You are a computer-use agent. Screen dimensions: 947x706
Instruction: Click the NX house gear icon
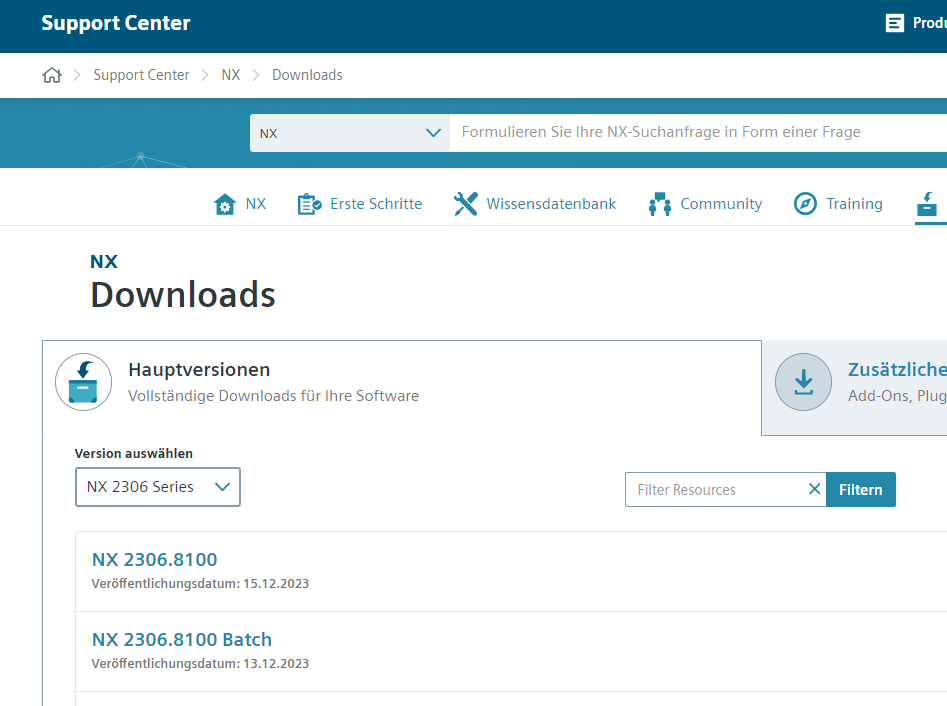point(225,204)
